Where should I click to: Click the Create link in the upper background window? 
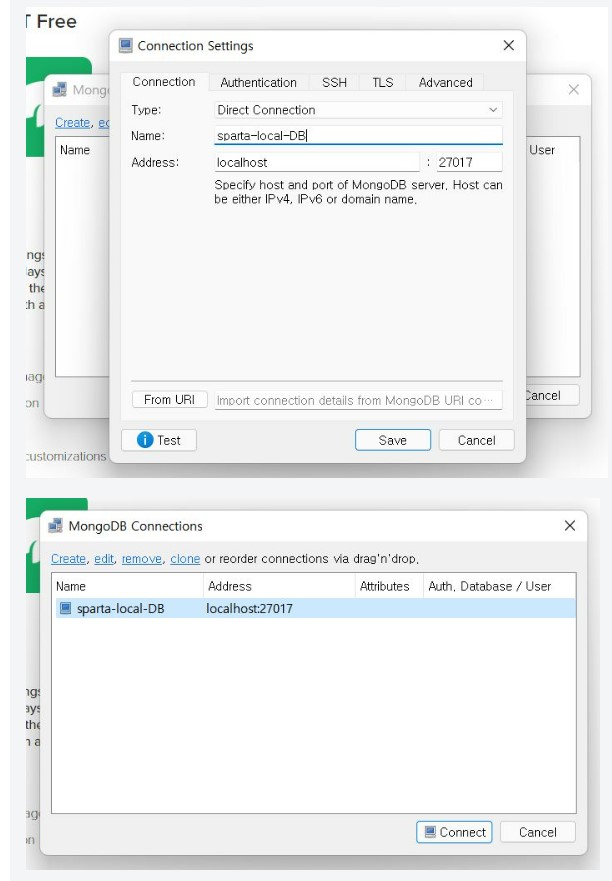pyautogui.click(x=72, y=122)
